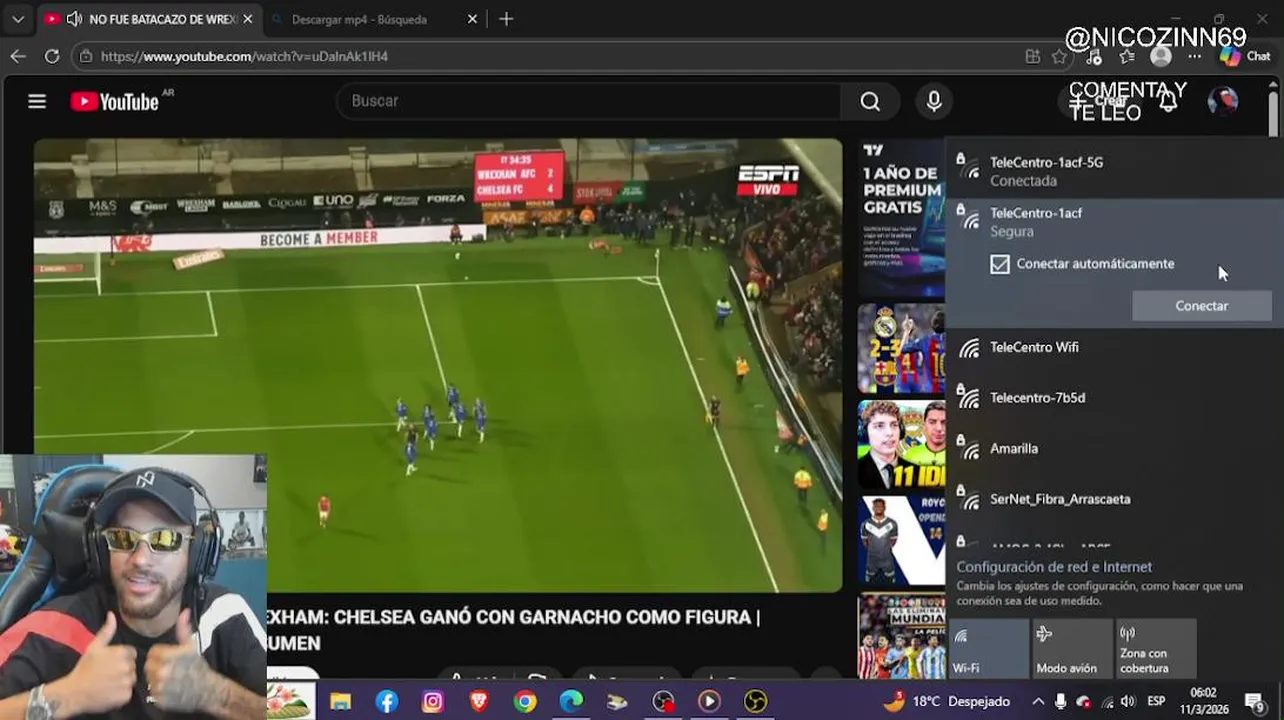This screenshot has width=1284, height=720.
Task: Click the YouTube Crear button
Action: click(x=1099, y=101)
